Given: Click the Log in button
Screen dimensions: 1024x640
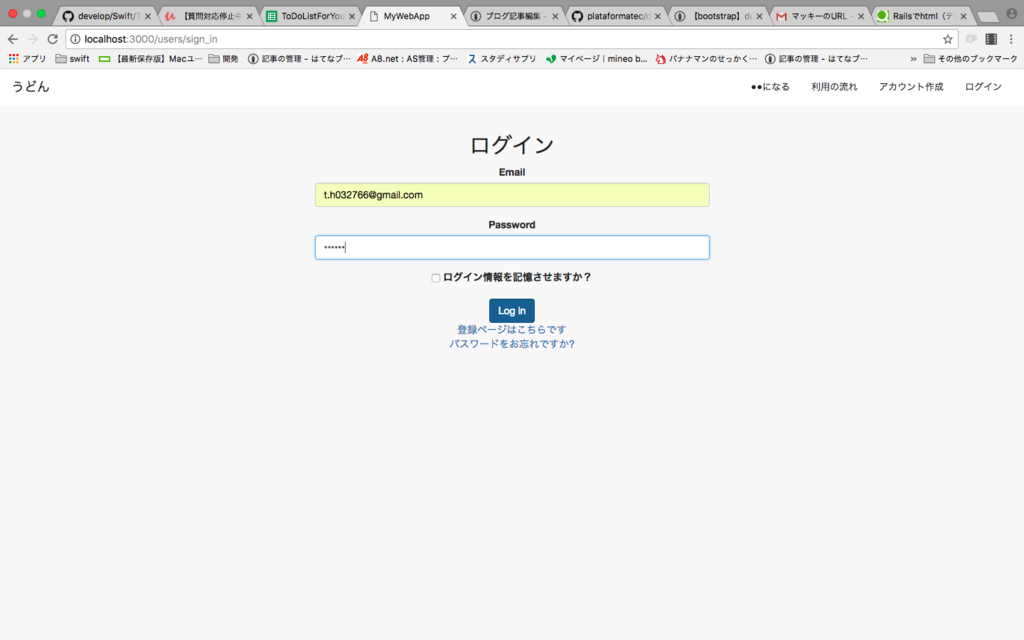Looking at the screenshot, I should pyautogui.click(x=511, y=310).
